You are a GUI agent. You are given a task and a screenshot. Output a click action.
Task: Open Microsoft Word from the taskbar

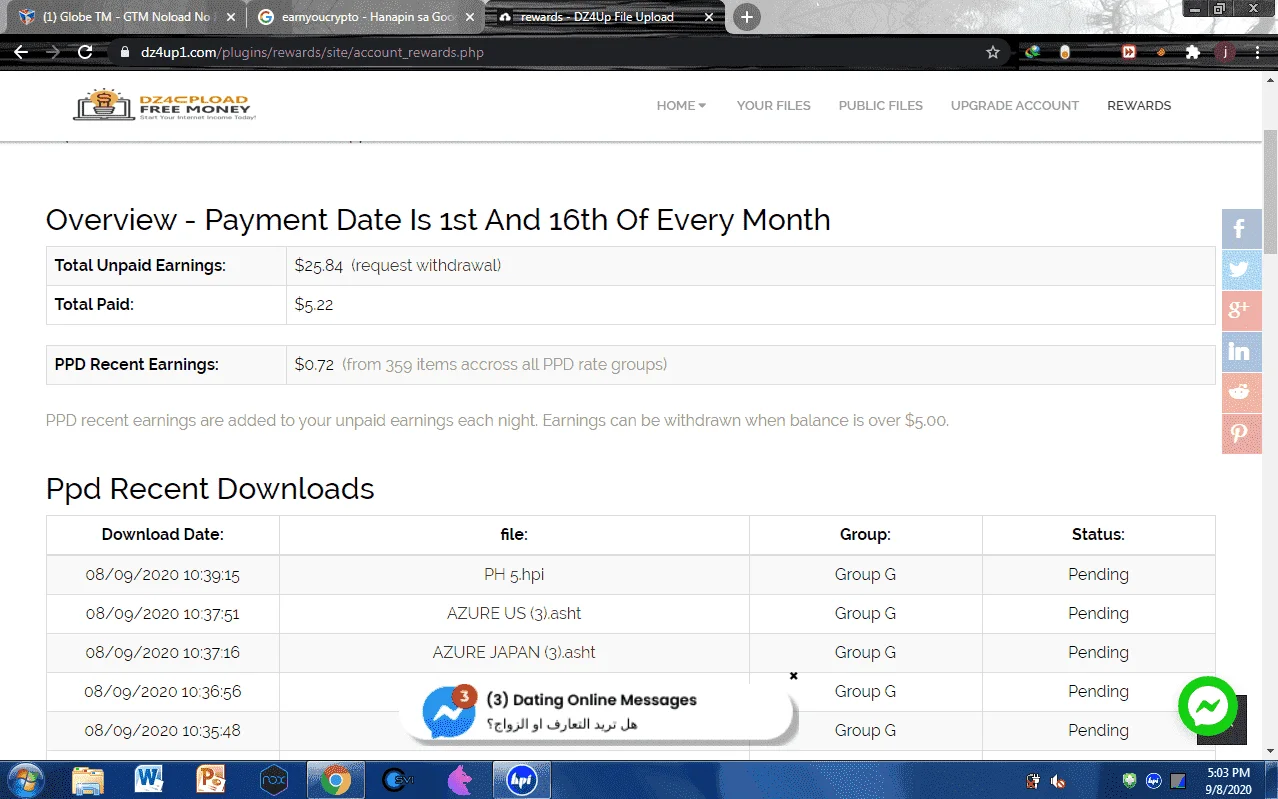click(149, 780)
